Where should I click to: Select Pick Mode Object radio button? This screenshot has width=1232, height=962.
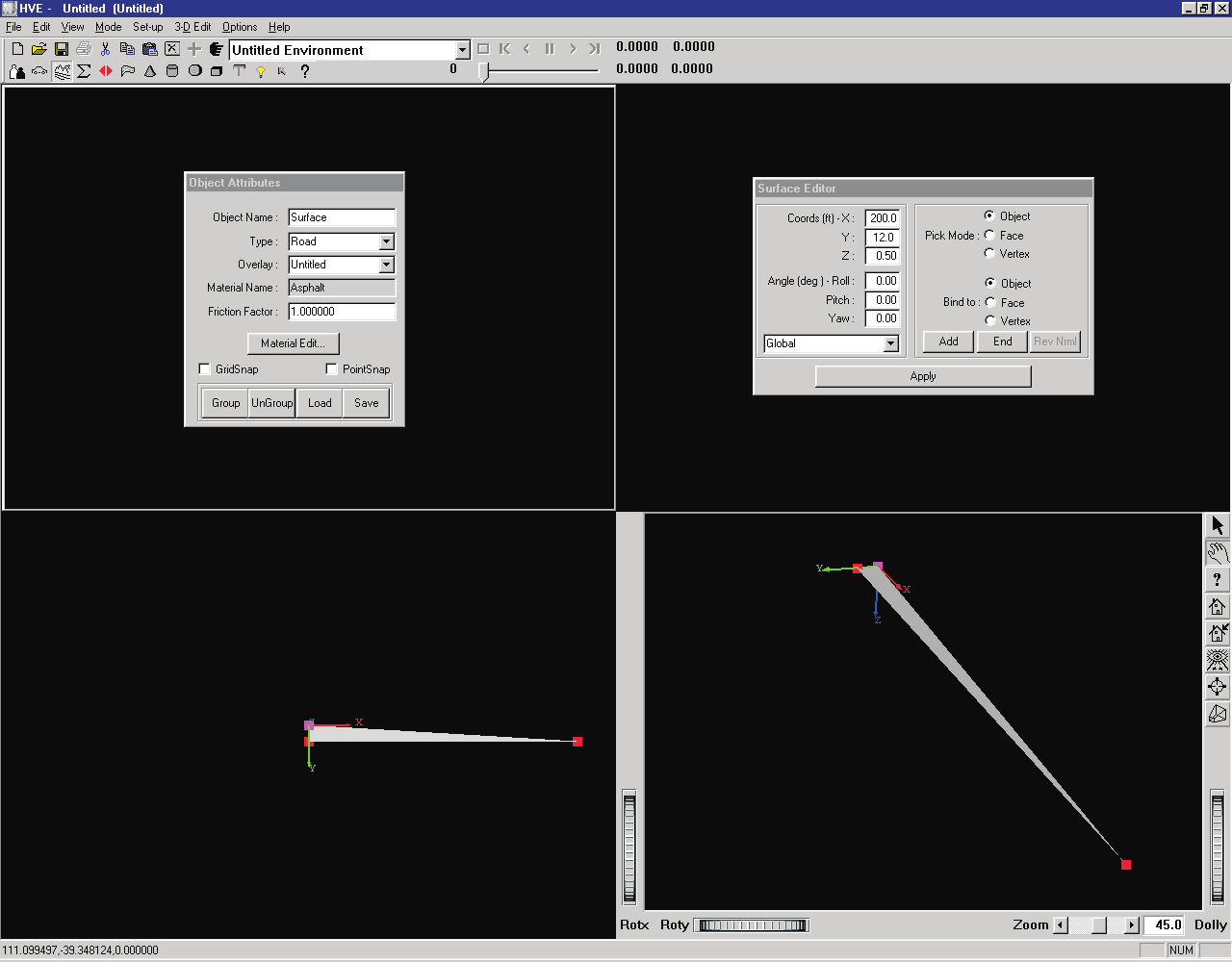[989, 215]
